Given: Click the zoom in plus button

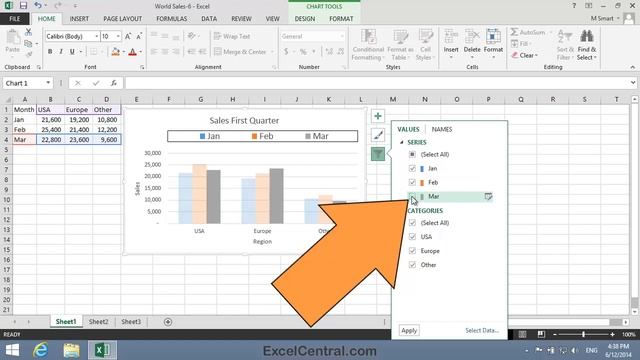Looking at the screenshot, I should click(612, 334).
